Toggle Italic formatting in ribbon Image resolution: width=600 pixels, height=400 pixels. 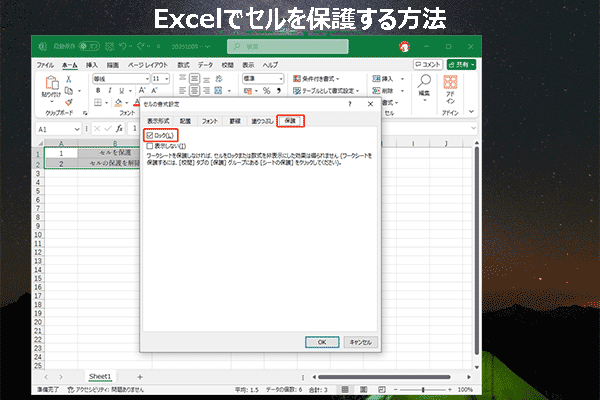[x=110, y=91]
